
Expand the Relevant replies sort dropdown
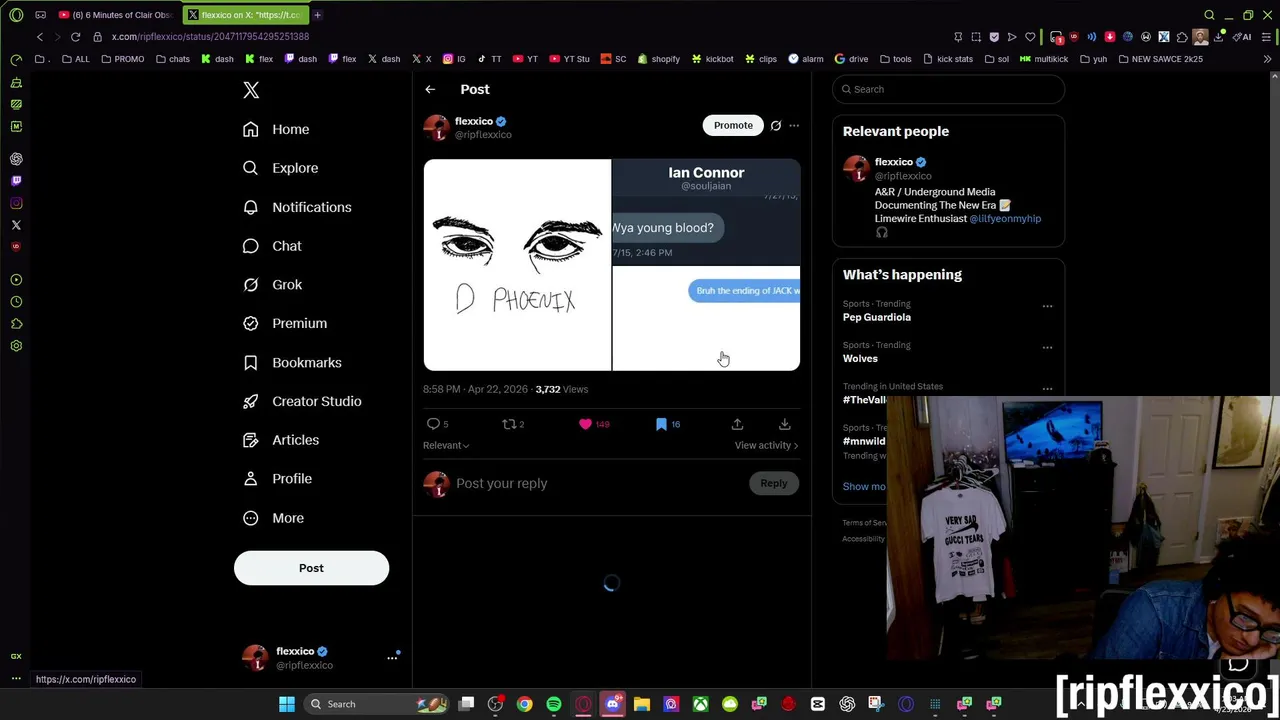click(x=446, y=445)
